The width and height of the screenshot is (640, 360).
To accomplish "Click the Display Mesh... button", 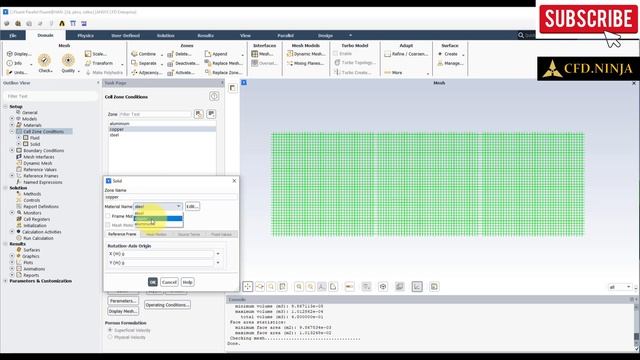I will pos(123,311).
